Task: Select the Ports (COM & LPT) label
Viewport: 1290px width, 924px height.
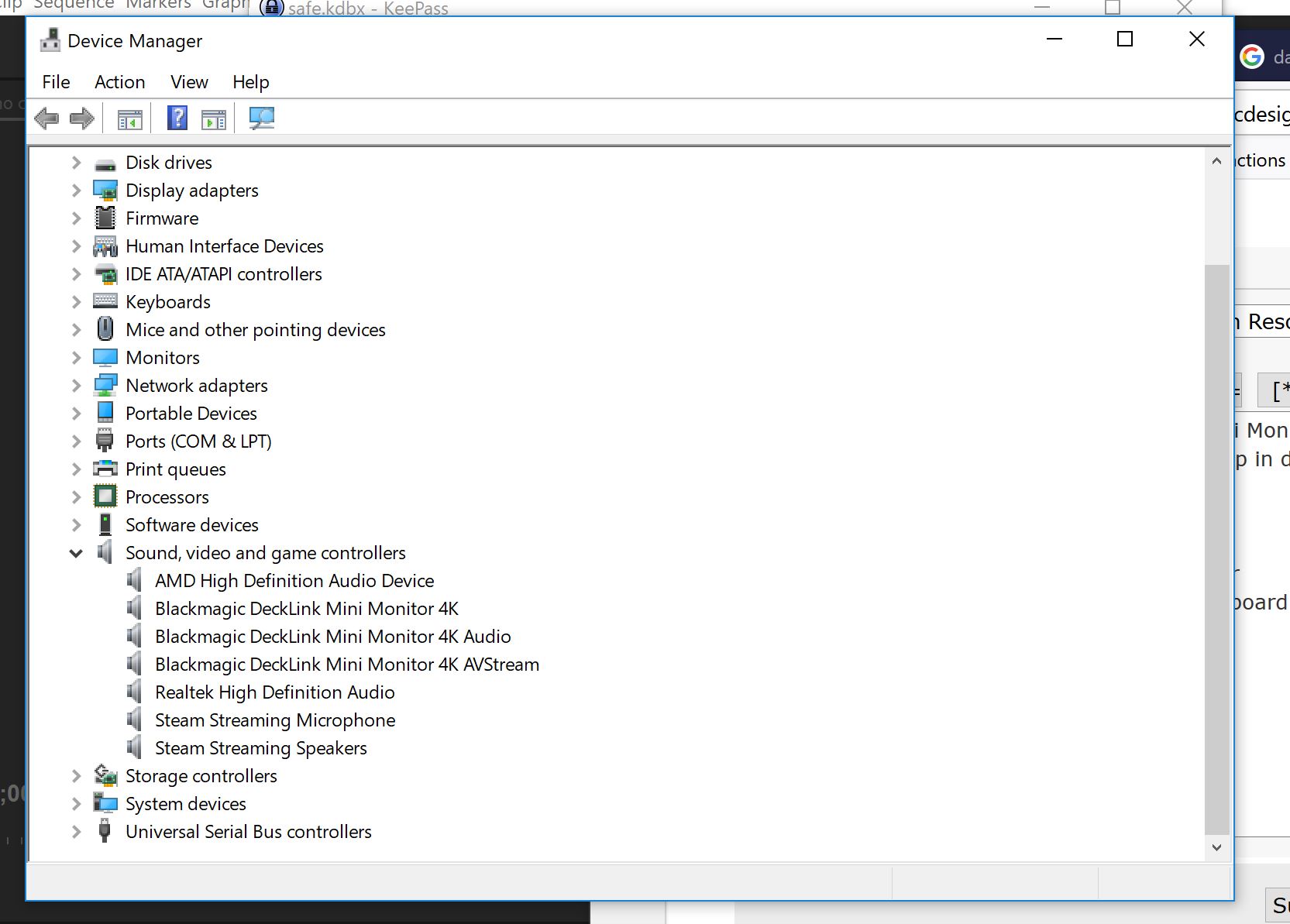Action: coord(198,441)
